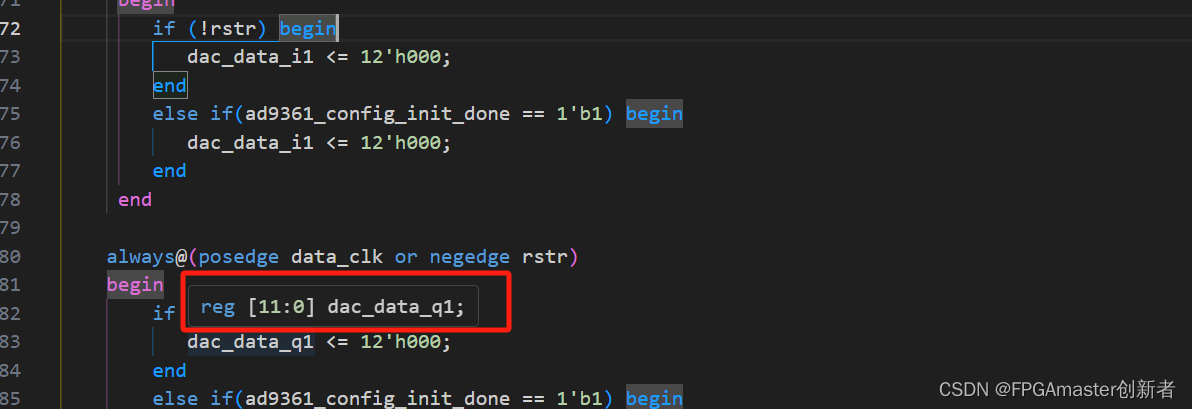Click 'rstr' signal on line 80
This screenshot has height=409, width=1192.
tap(544, 256)
